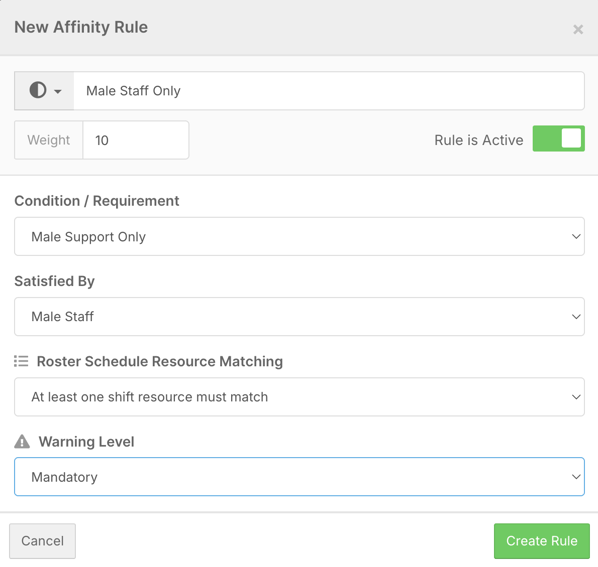598x567 pixels.
Task: Edit the Weight value field
Action: pyautogui.click(x=136, y=140)
